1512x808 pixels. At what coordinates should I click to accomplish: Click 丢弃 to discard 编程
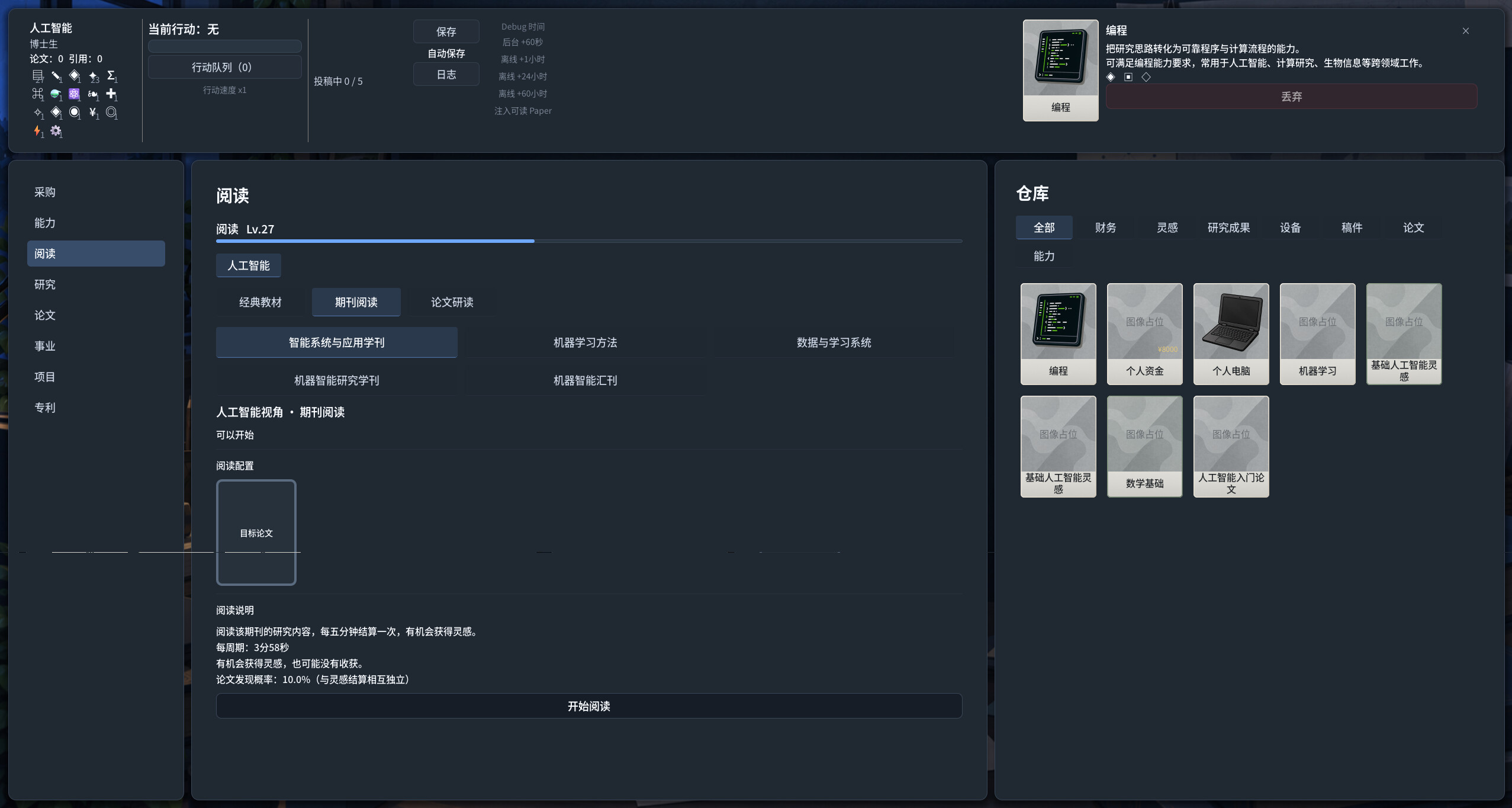pyautogui.click(x=1291, y=97)
